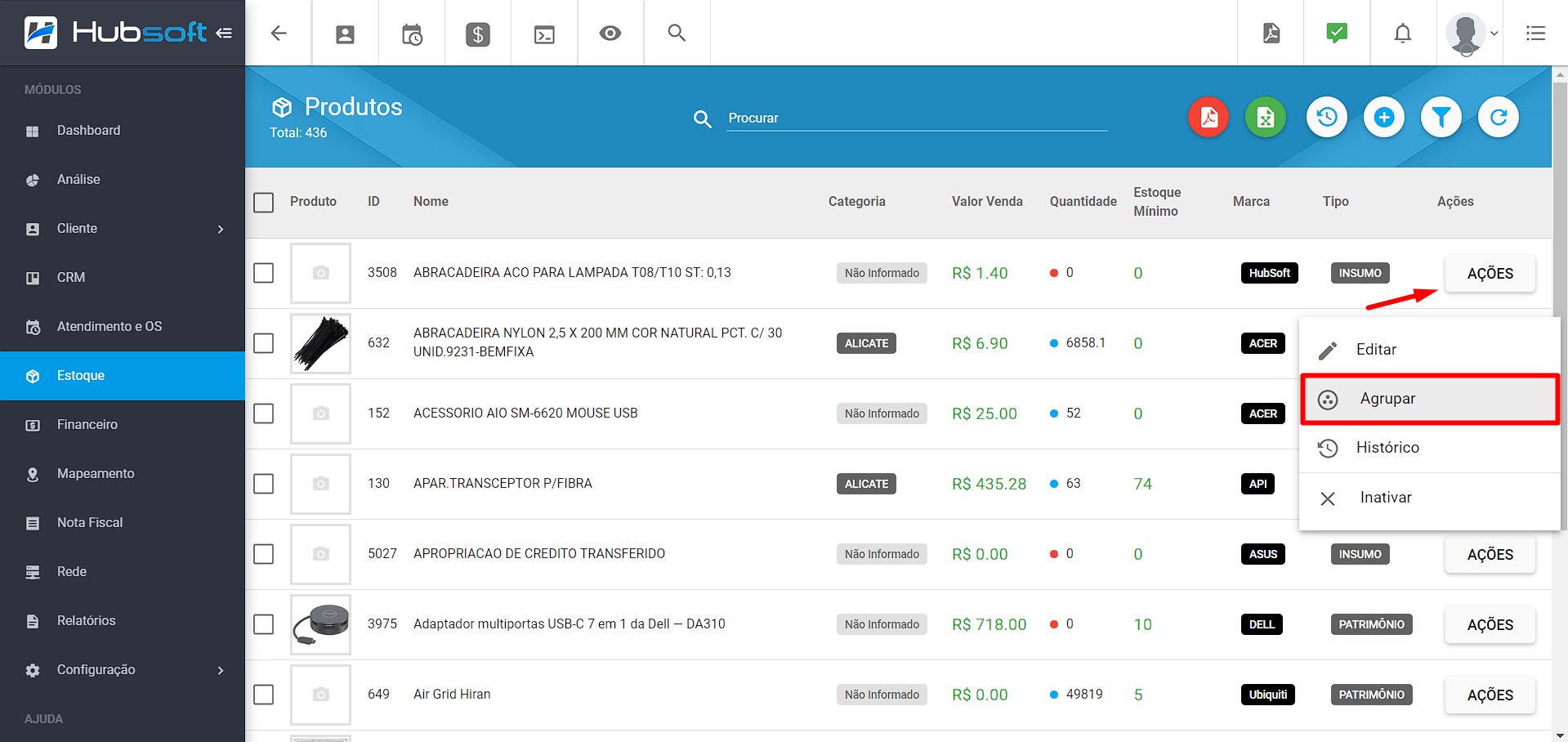Check the select-all products checkbox
1568x742 pixels.
263,202
